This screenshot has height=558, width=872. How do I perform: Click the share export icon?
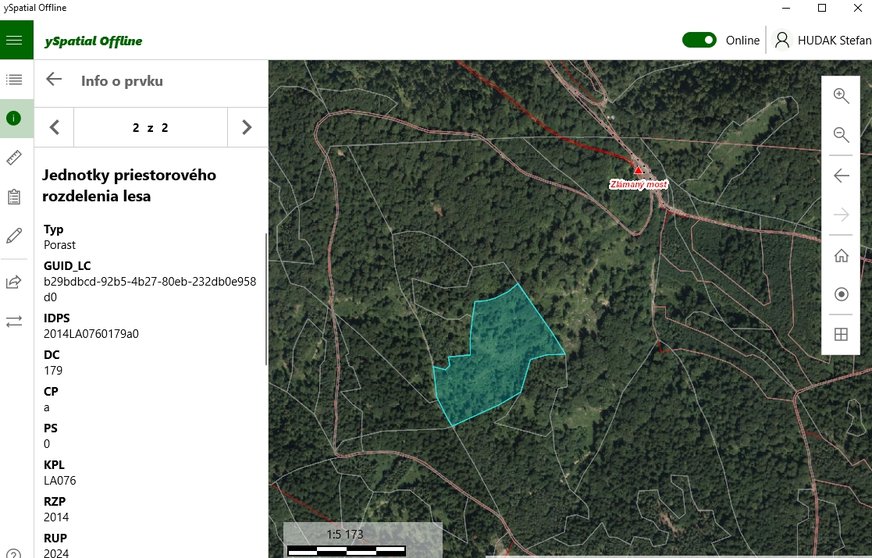14,282
